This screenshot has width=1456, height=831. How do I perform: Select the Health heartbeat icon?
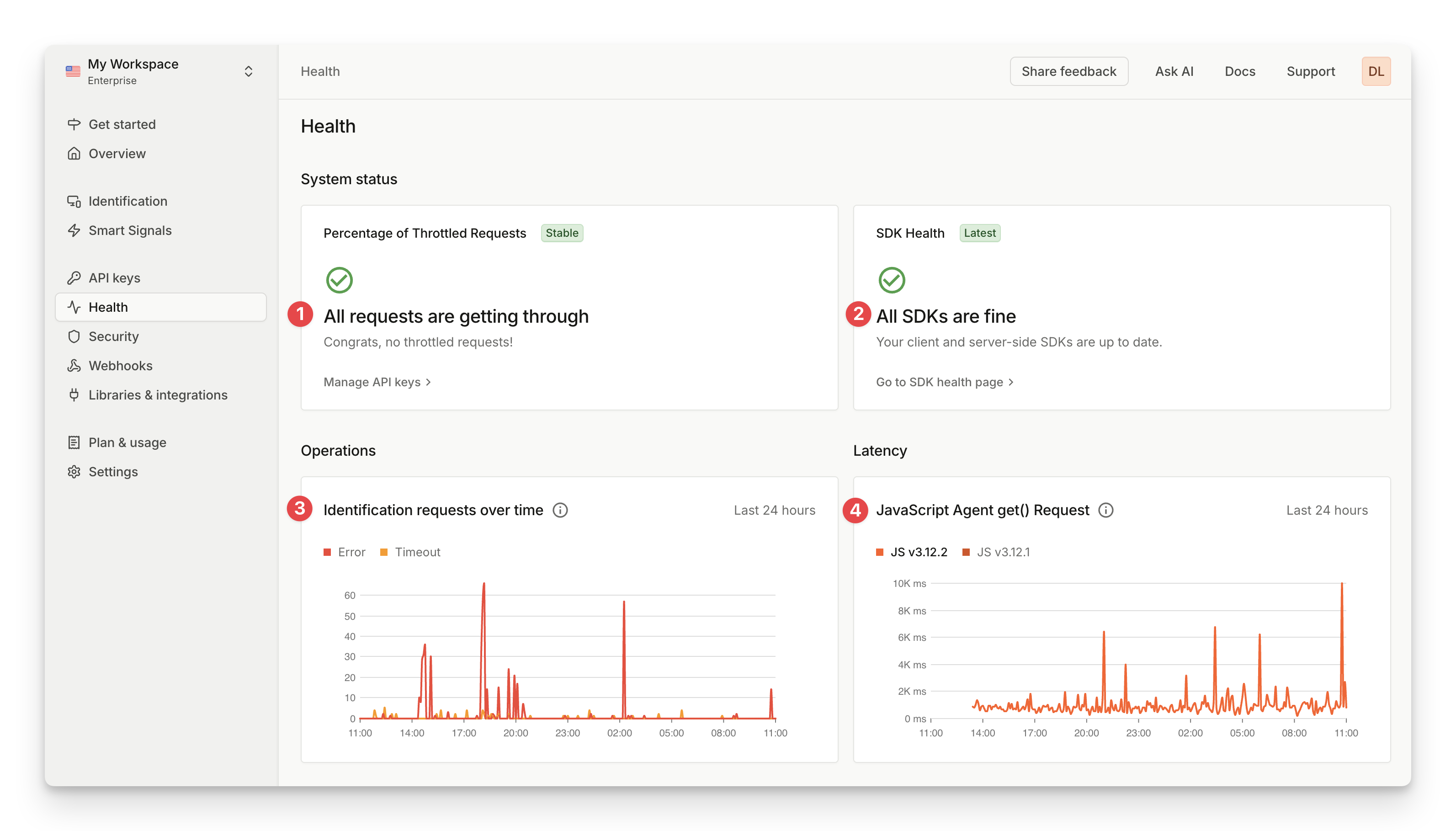click(x=75, y=307)
